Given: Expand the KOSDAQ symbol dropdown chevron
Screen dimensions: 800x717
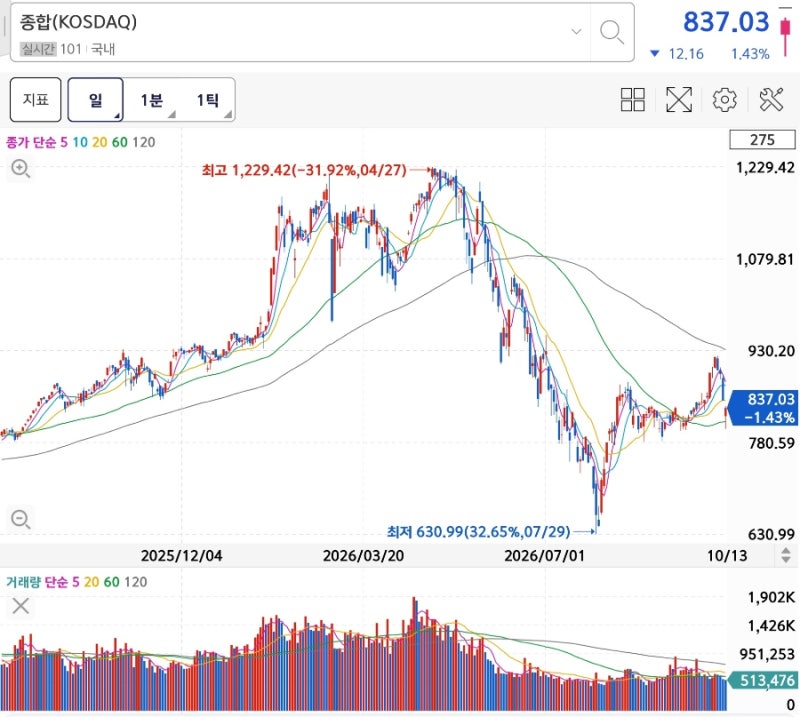Looking at the screenshot, I should point(577,32).
